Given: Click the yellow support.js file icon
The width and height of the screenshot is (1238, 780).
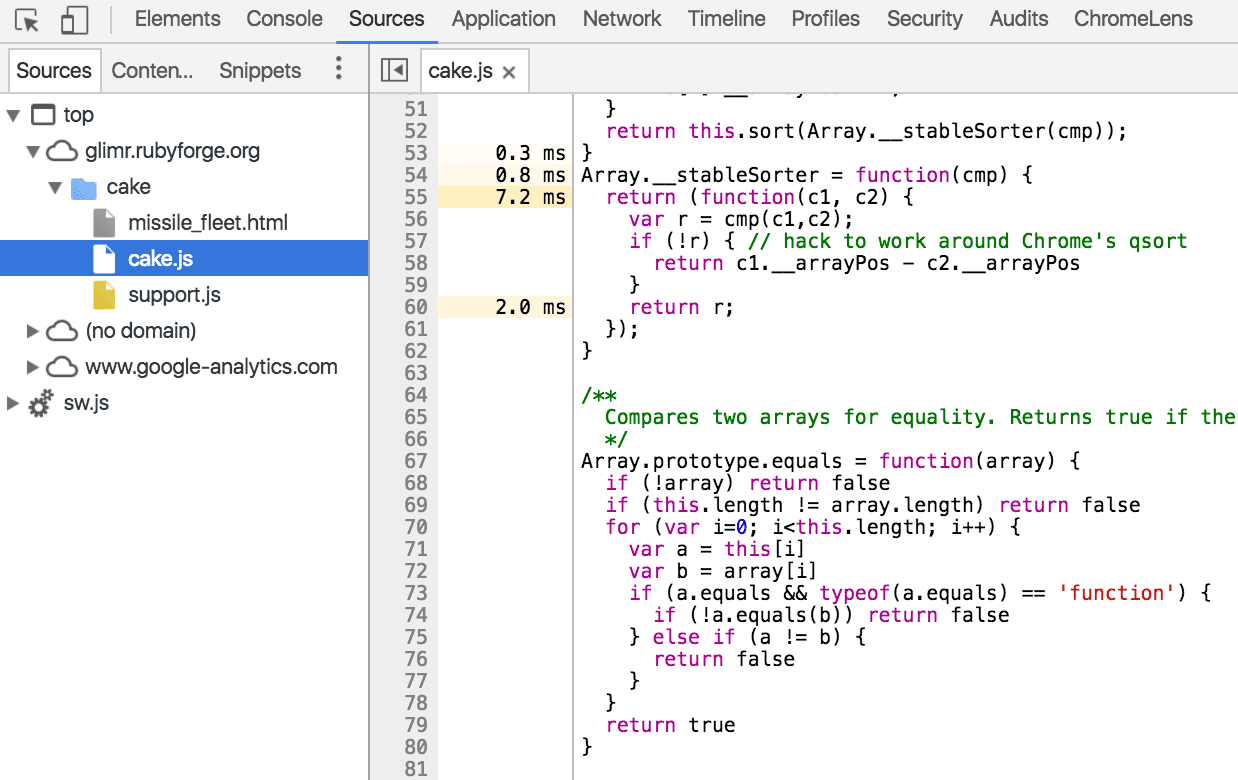Looking at the screenshot, I should 103,294.
